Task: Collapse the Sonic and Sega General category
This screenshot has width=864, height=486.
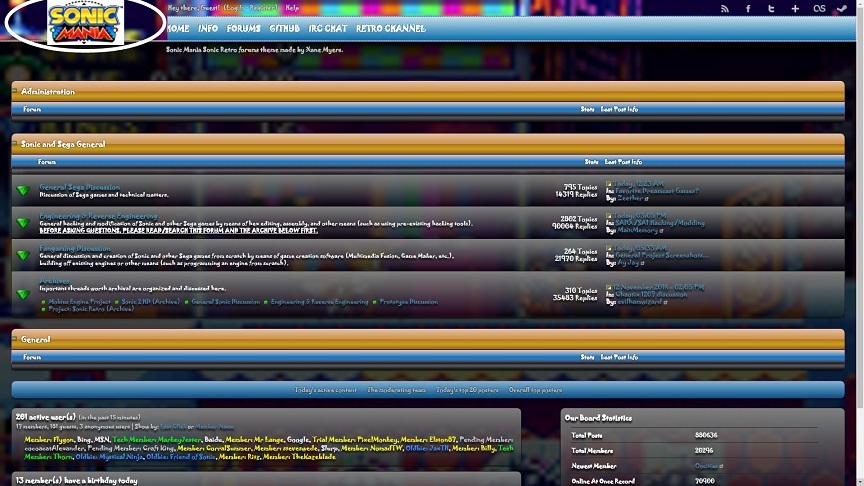Action: tap(15, 143)
